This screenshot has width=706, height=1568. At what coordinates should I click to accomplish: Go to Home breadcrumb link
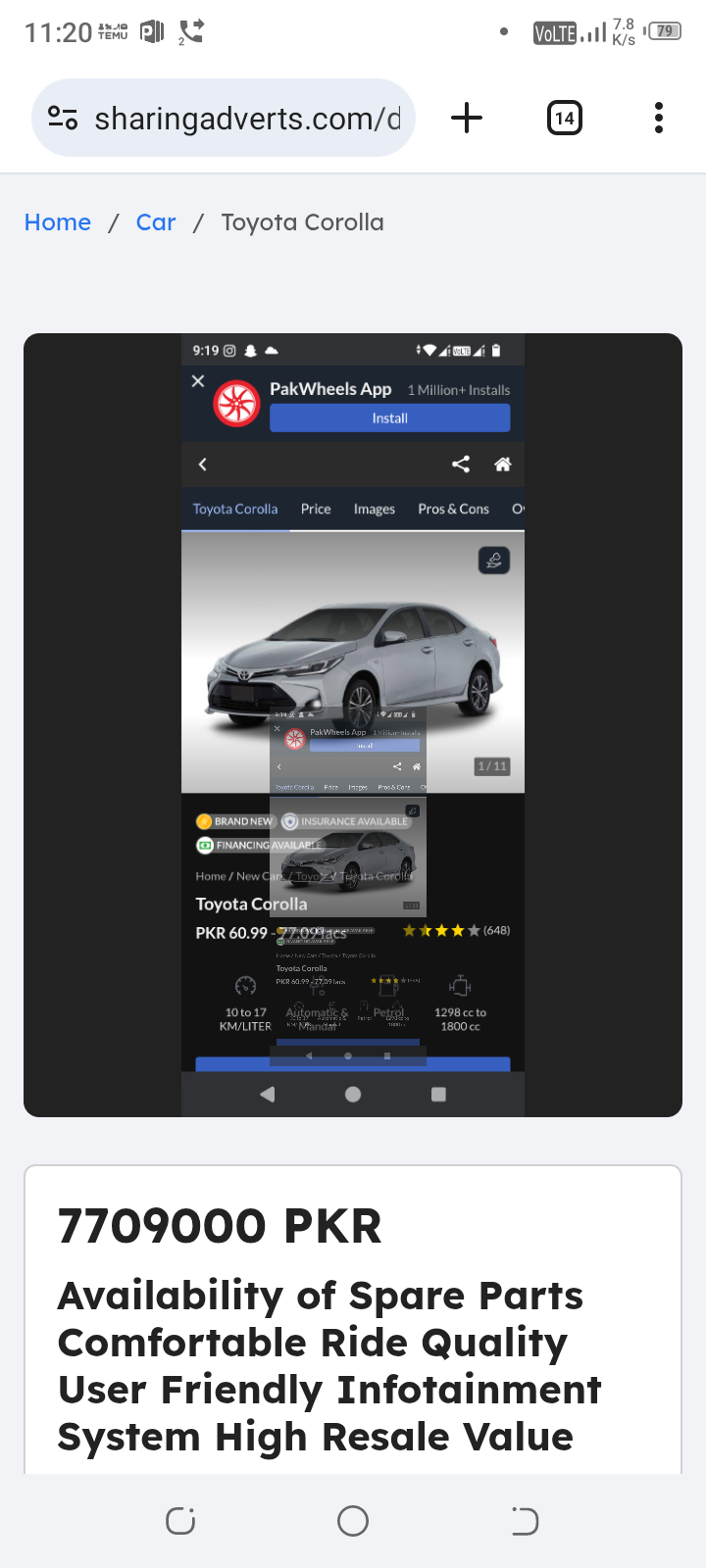pos(58,222)
